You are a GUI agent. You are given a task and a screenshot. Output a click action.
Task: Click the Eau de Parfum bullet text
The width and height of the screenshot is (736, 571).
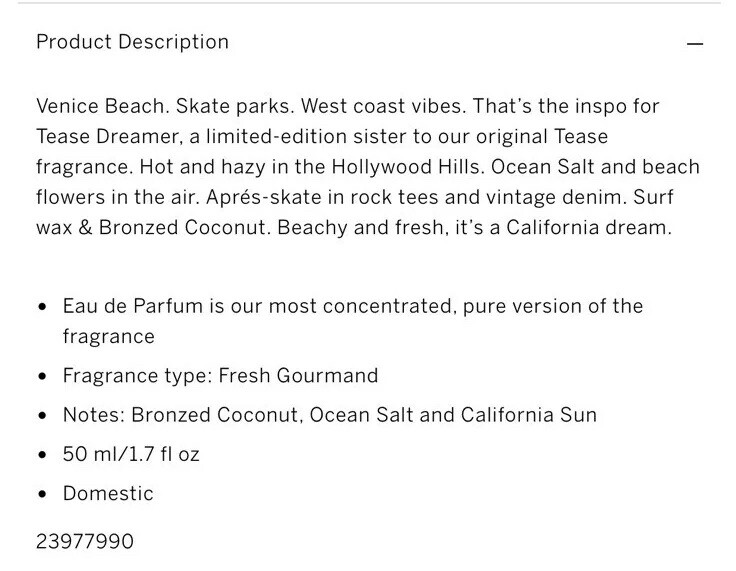[353, 321]
